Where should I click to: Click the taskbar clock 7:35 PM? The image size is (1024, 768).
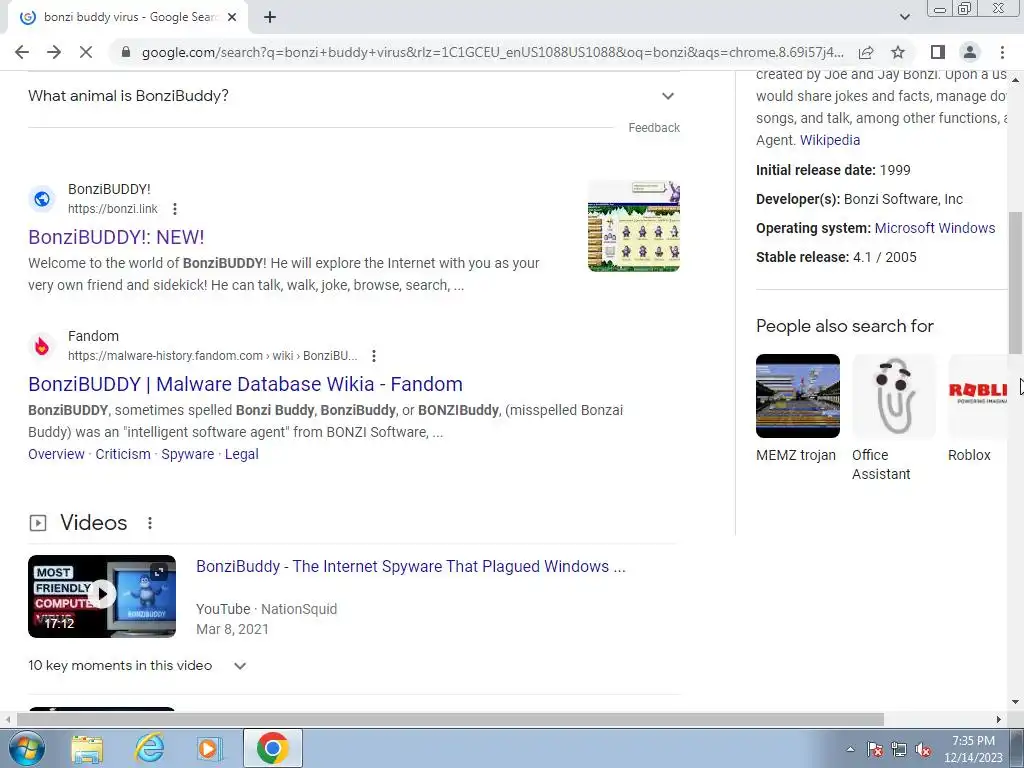973,749
